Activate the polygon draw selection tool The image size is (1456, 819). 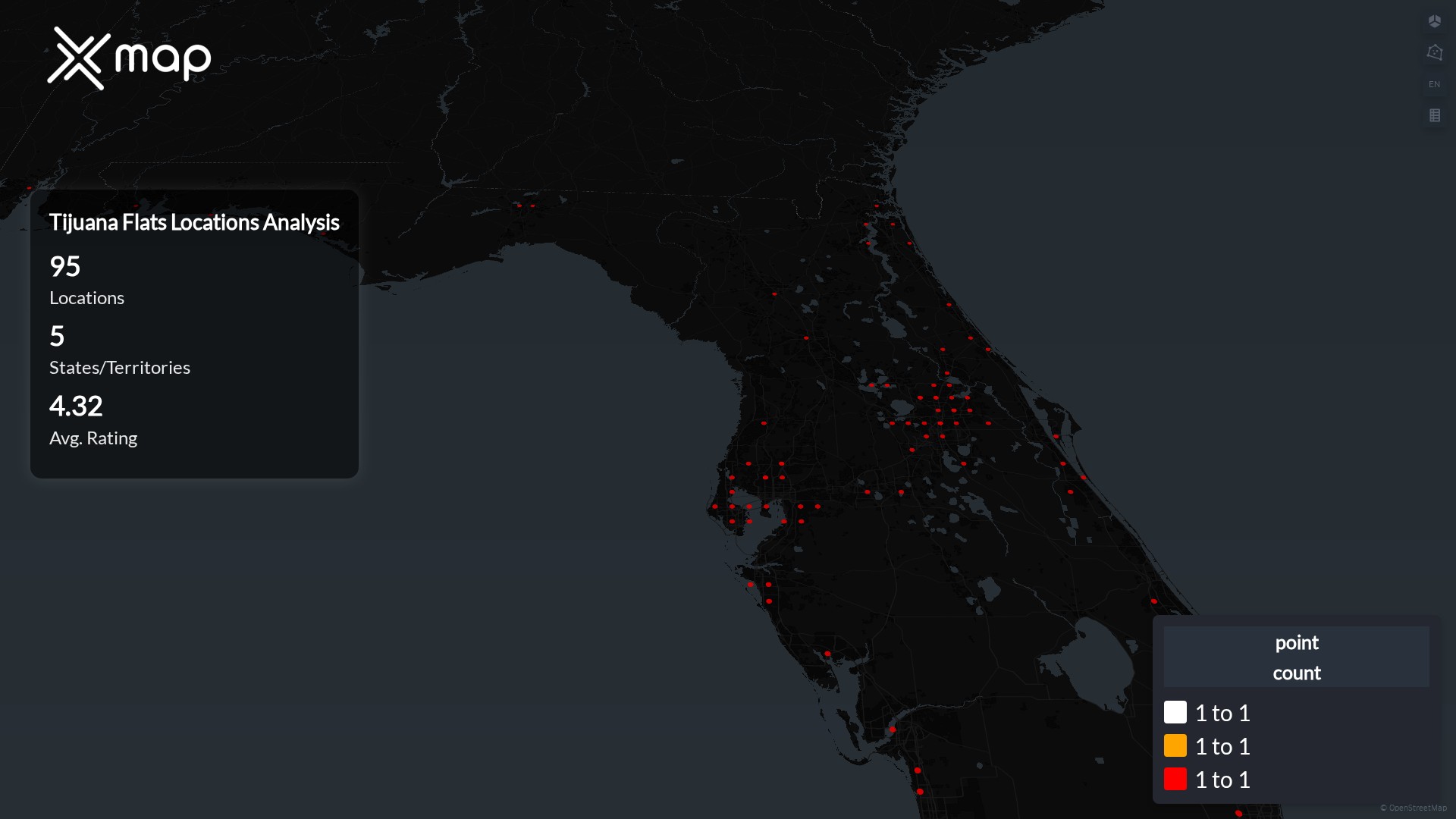(1434, 52)
